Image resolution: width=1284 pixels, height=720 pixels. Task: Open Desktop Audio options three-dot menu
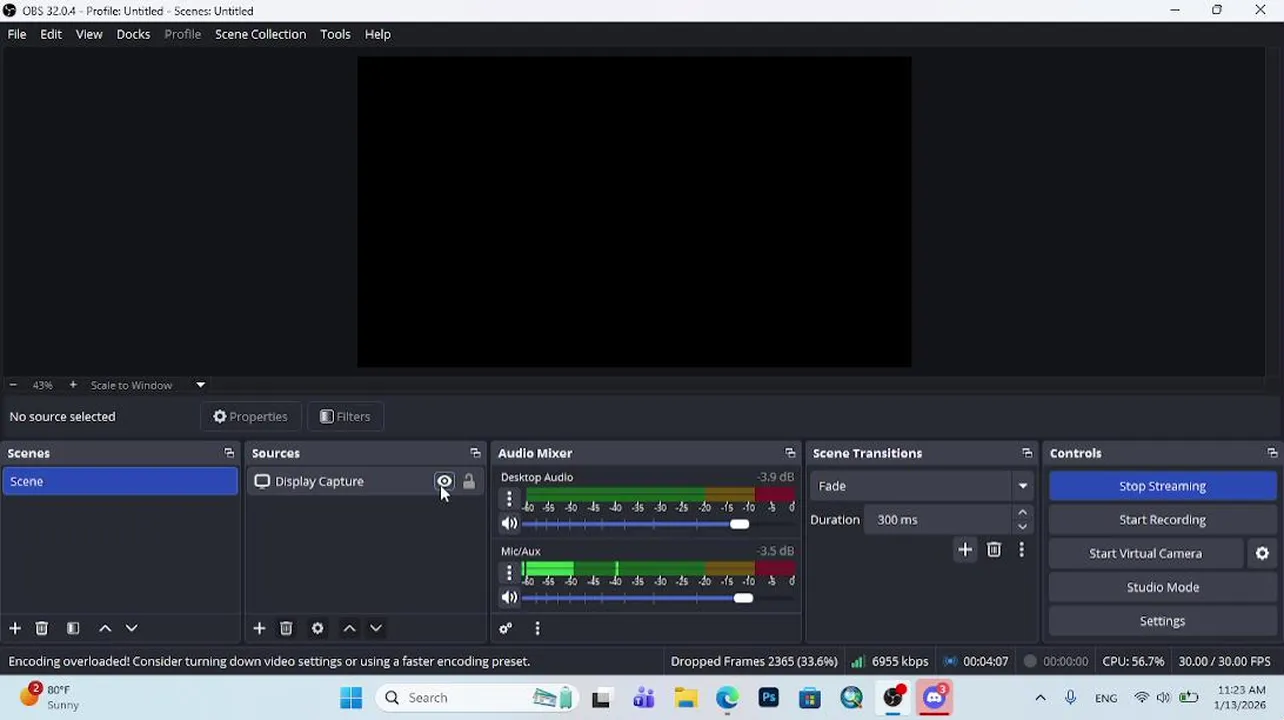(x=509, y=498)
